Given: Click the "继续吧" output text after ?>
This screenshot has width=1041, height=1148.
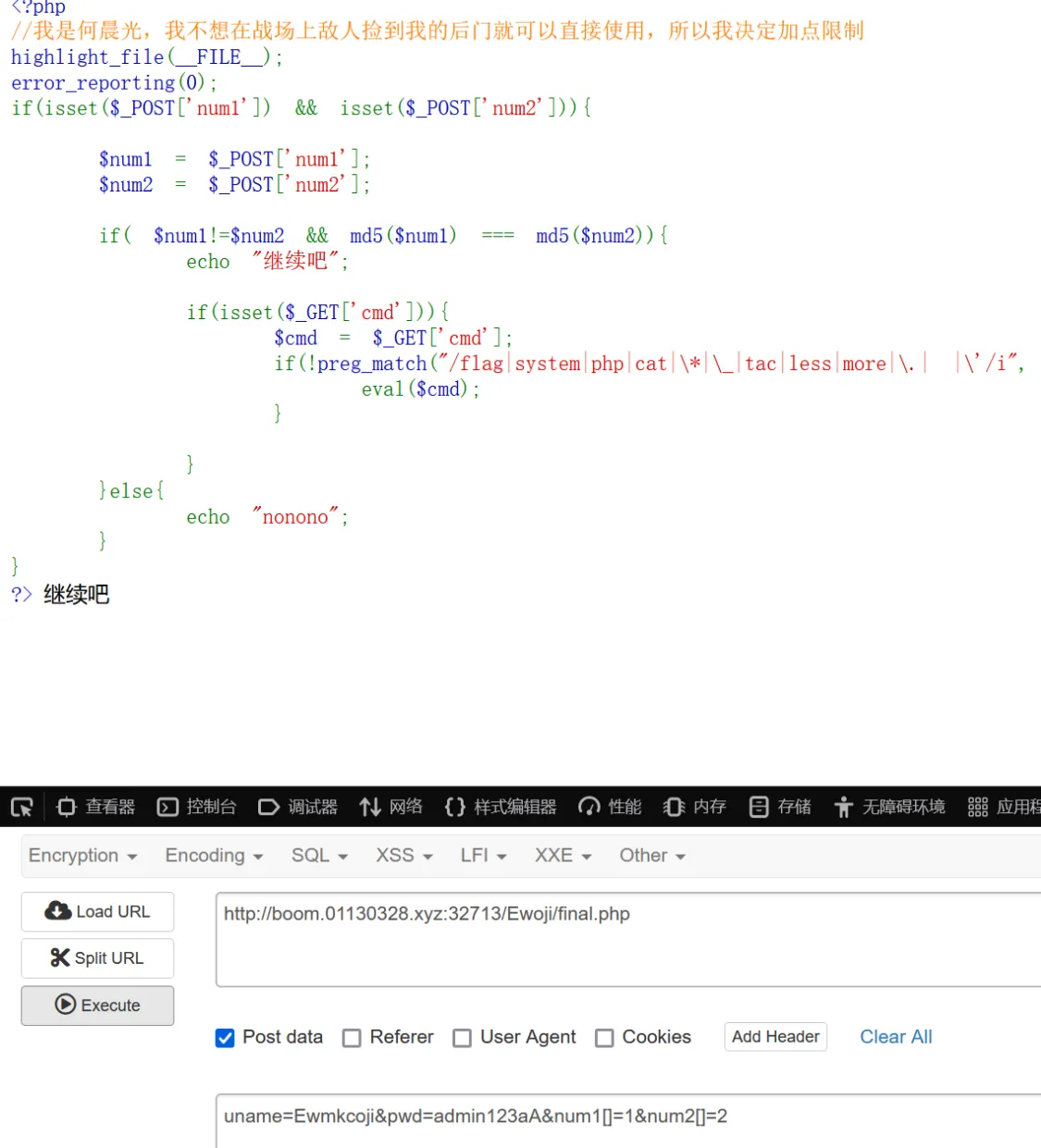Looking at the screenshot, I should [77, 595].
